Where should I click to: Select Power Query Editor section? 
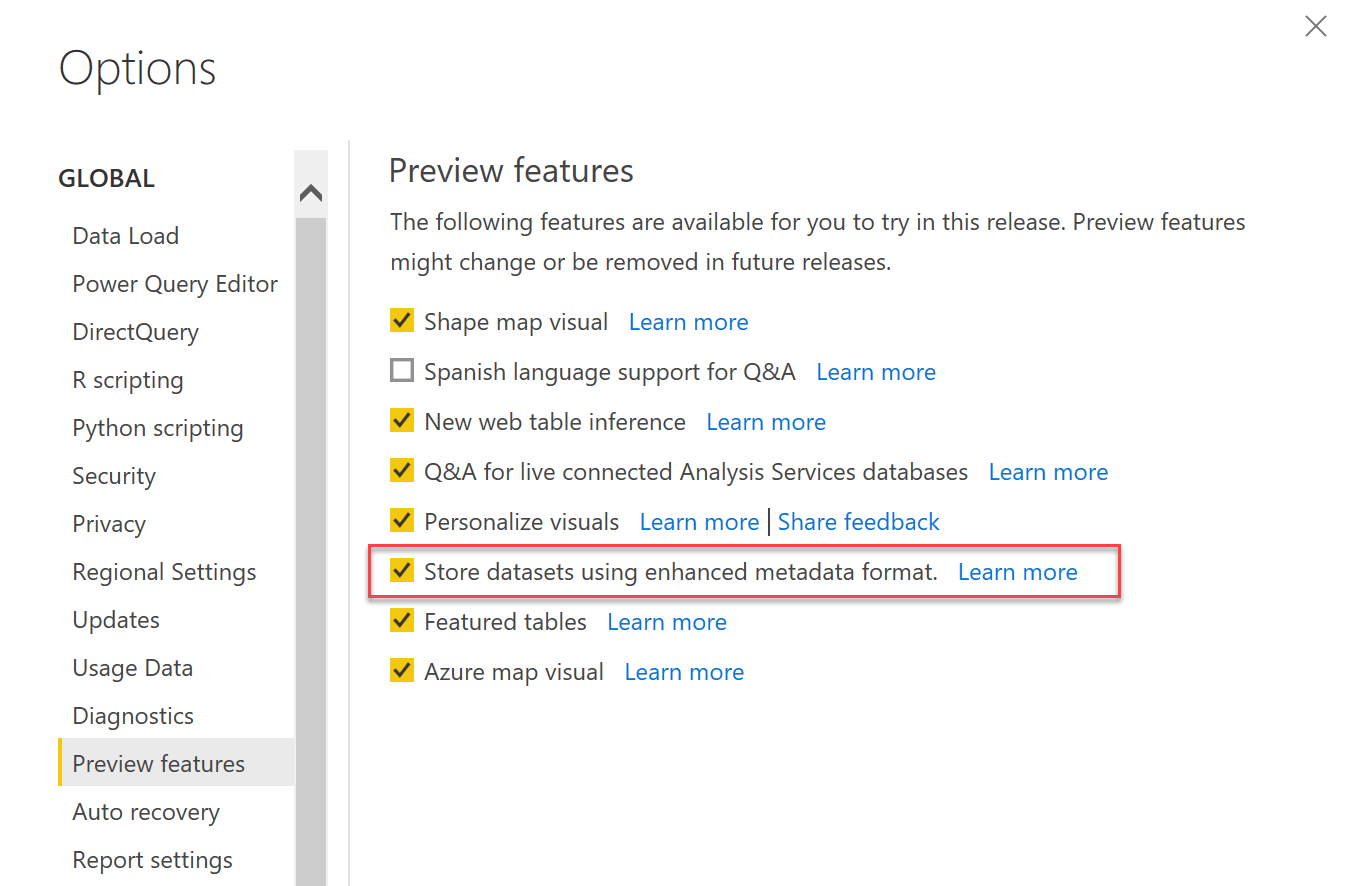[176, 284]
